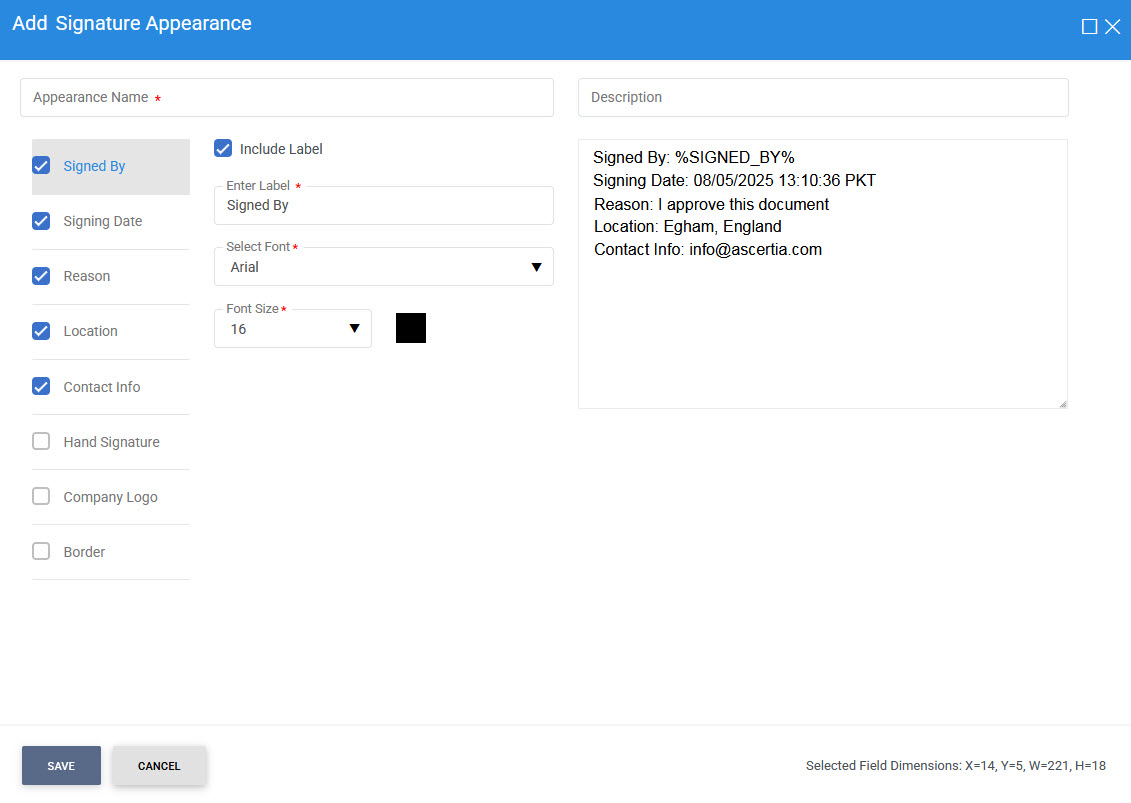Disable the Reason checkbox
The image size is (1131, 803).
(x=41, y=276)
